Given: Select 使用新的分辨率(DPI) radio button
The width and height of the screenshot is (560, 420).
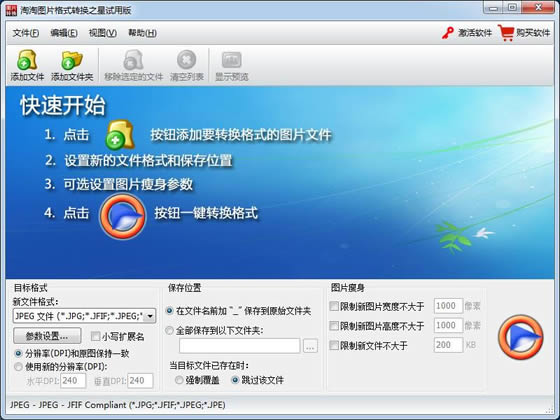Looking at the screenshot, I should [x=18, y=367].
